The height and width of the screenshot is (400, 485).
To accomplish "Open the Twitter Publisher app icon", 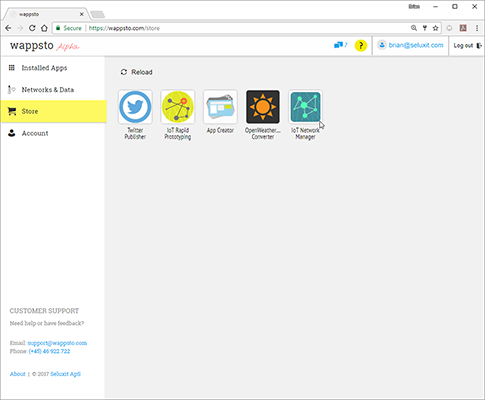I will point(135,107).
